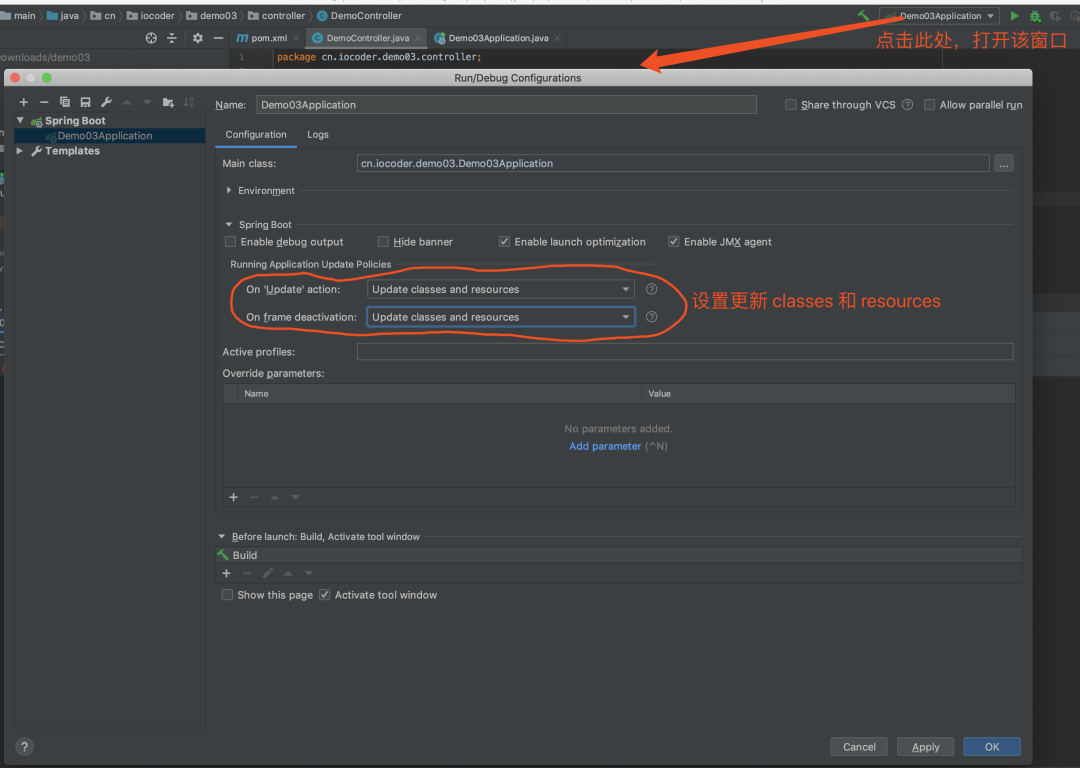The width and height of the screenshot is (1080, 768).
Task: Uncheck Activate tool window
Action: (324, 594)
